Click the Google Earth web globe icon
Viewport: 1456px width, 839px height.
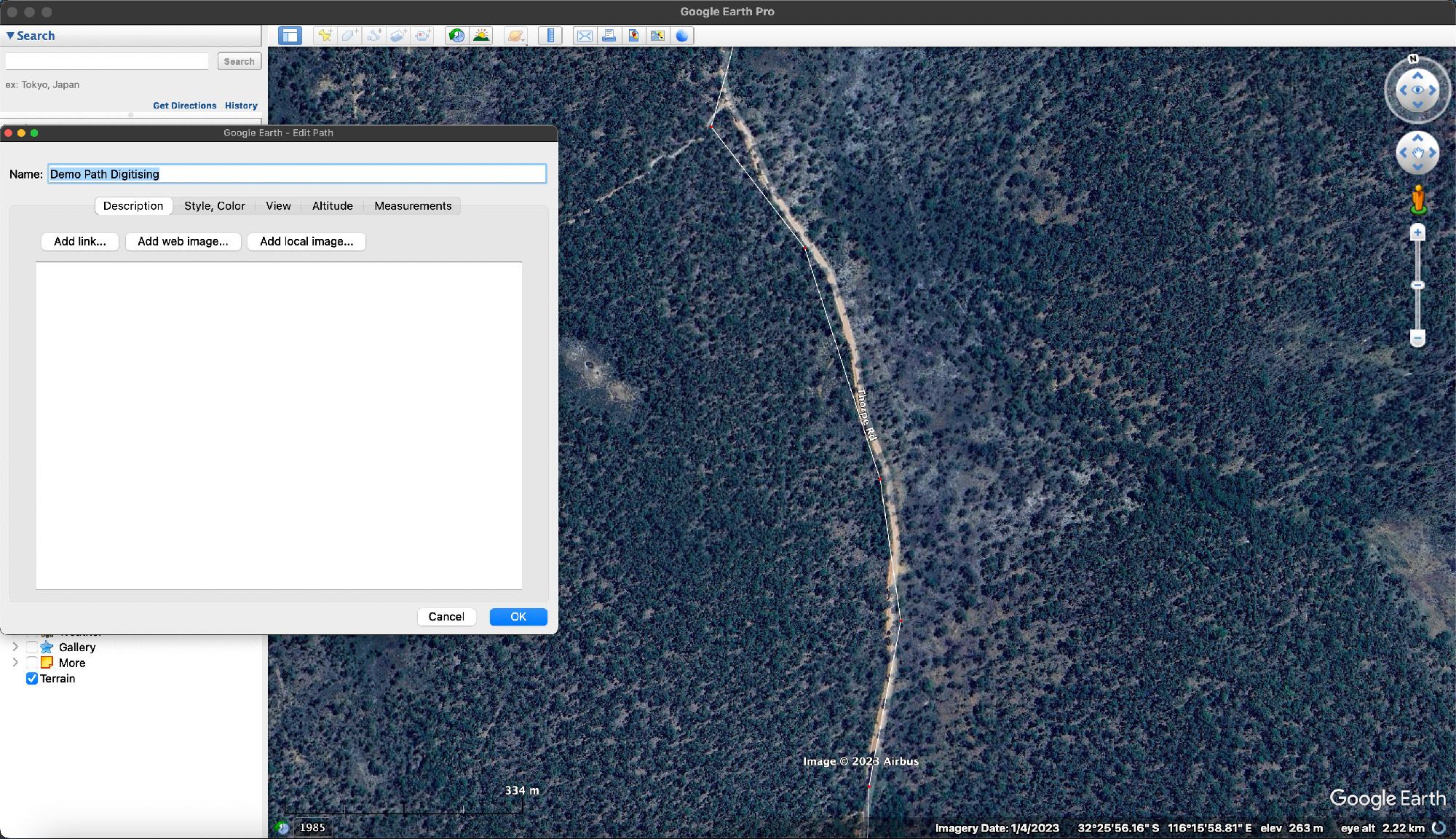(682, 36)
